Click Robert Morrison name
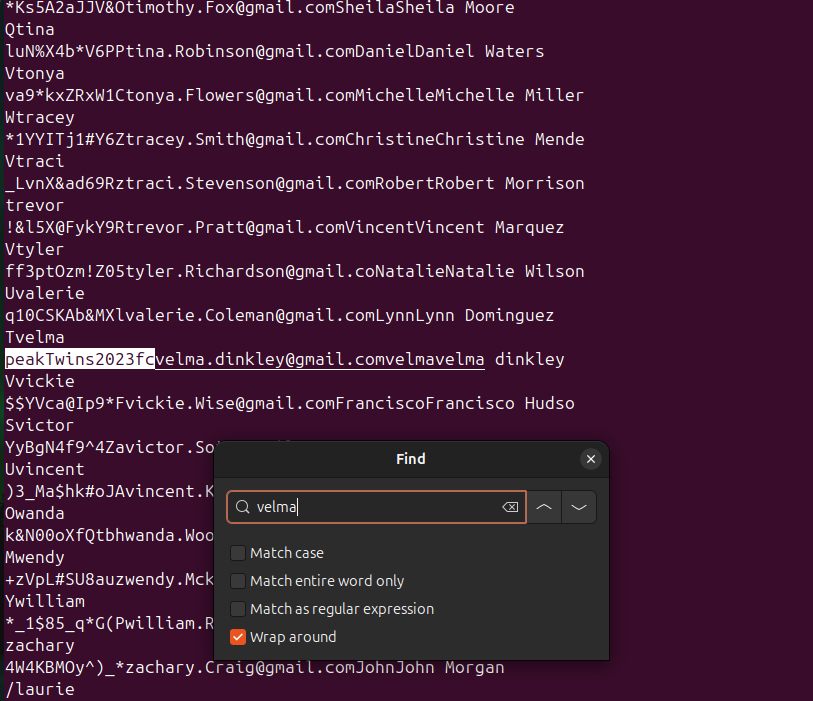 coord(510,183)
